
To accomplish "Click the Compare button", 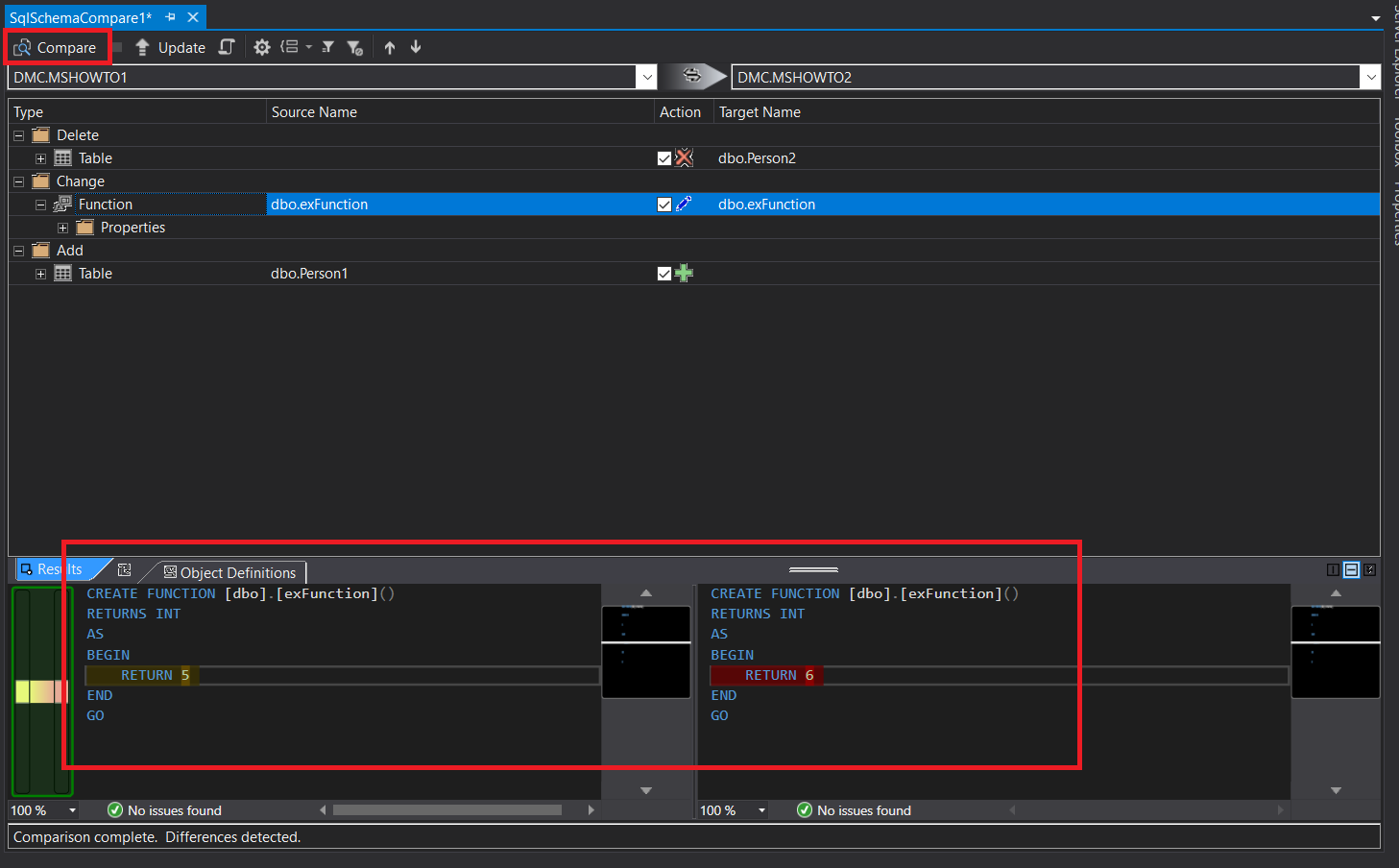I will click(x=57, y=47).
